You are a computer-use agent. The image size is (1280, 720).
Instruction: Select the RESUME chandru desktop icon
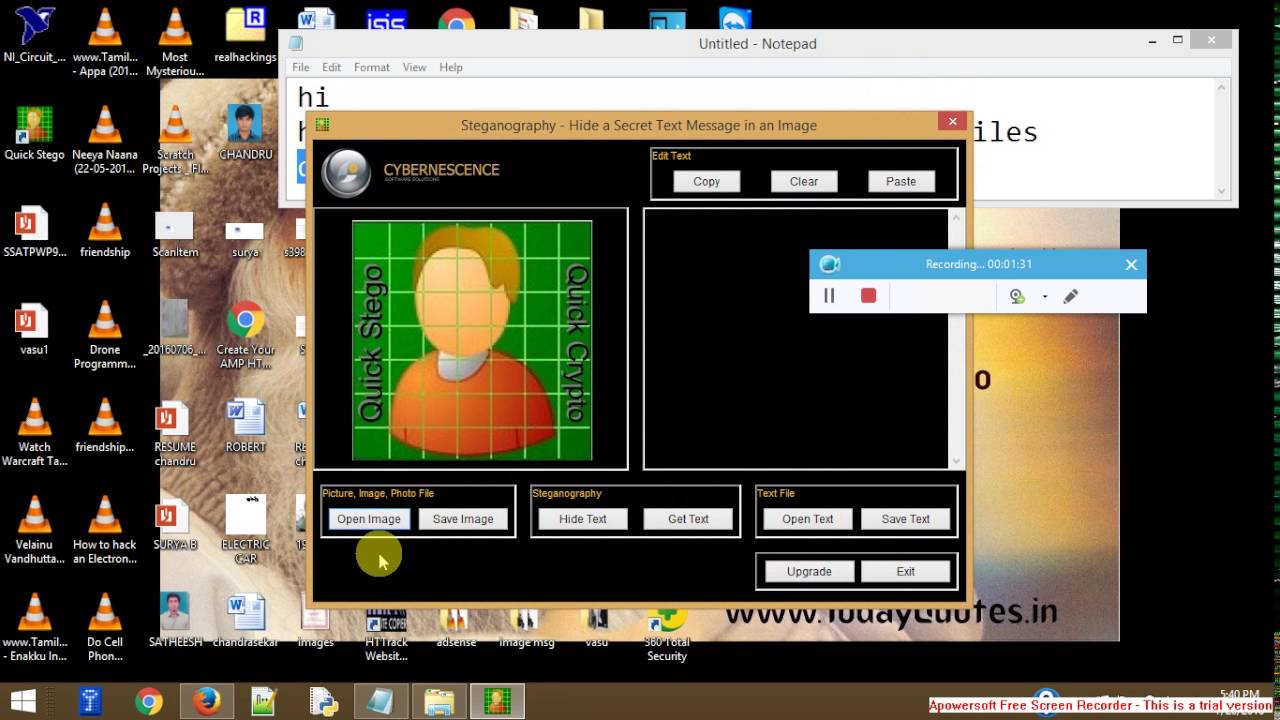coord(175,432)
